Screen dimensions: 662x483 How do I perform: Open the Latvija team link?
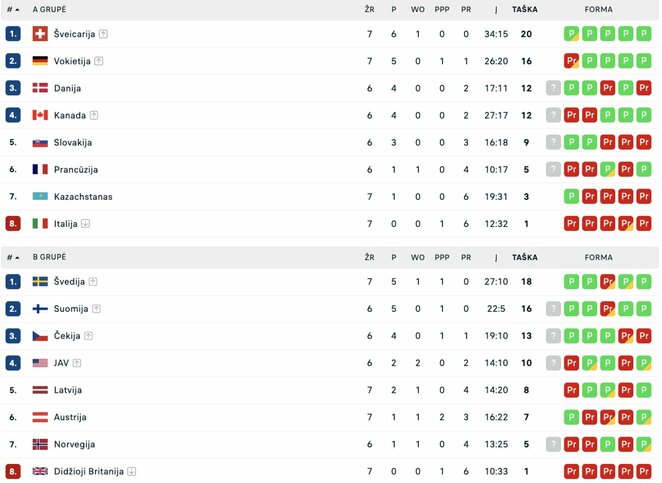(68, 390)
